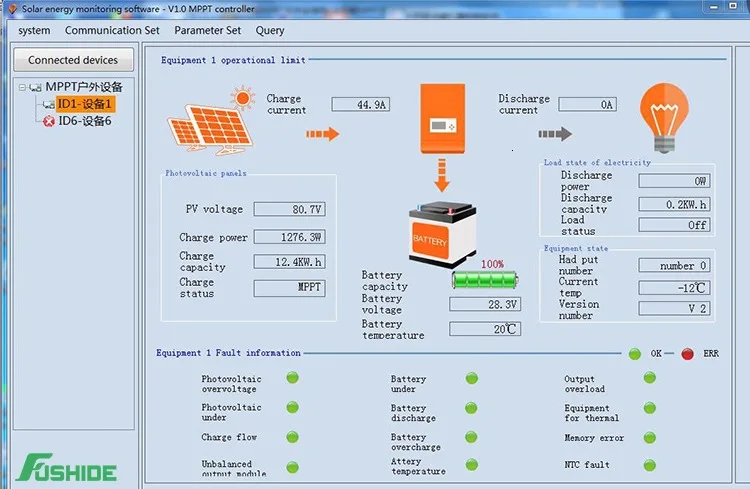Open the Parameter Set menu

(x=208, y=31)
